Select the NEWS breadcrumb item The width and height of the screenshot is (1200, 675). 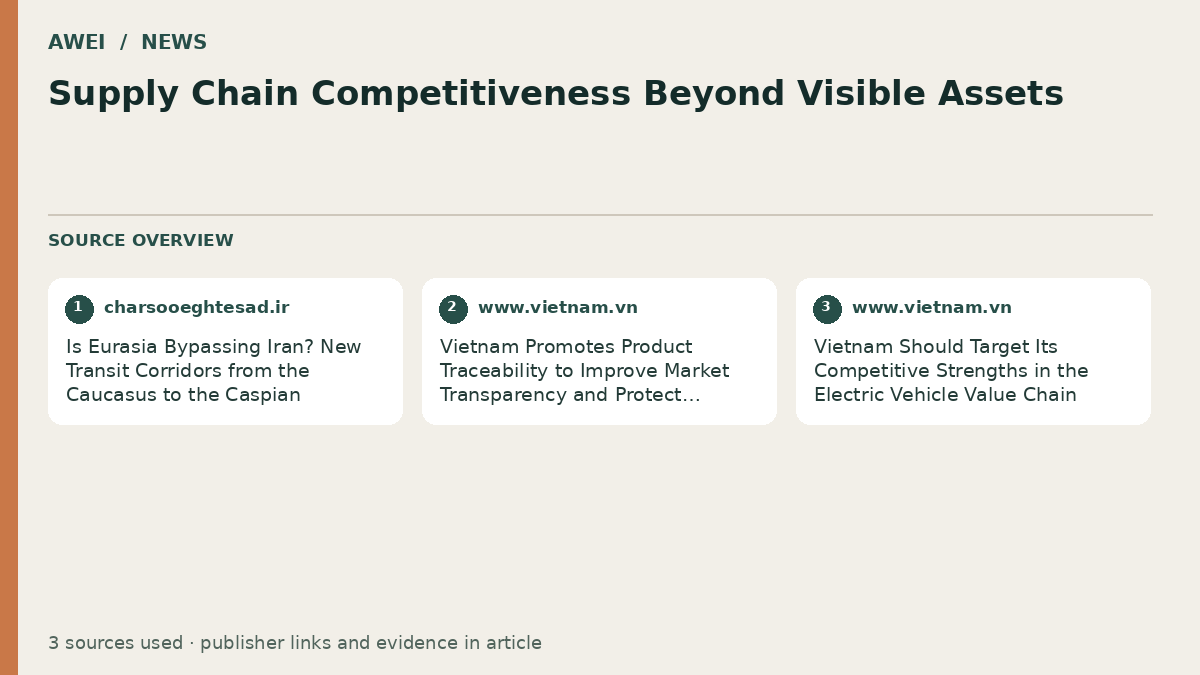click(174, 43)
